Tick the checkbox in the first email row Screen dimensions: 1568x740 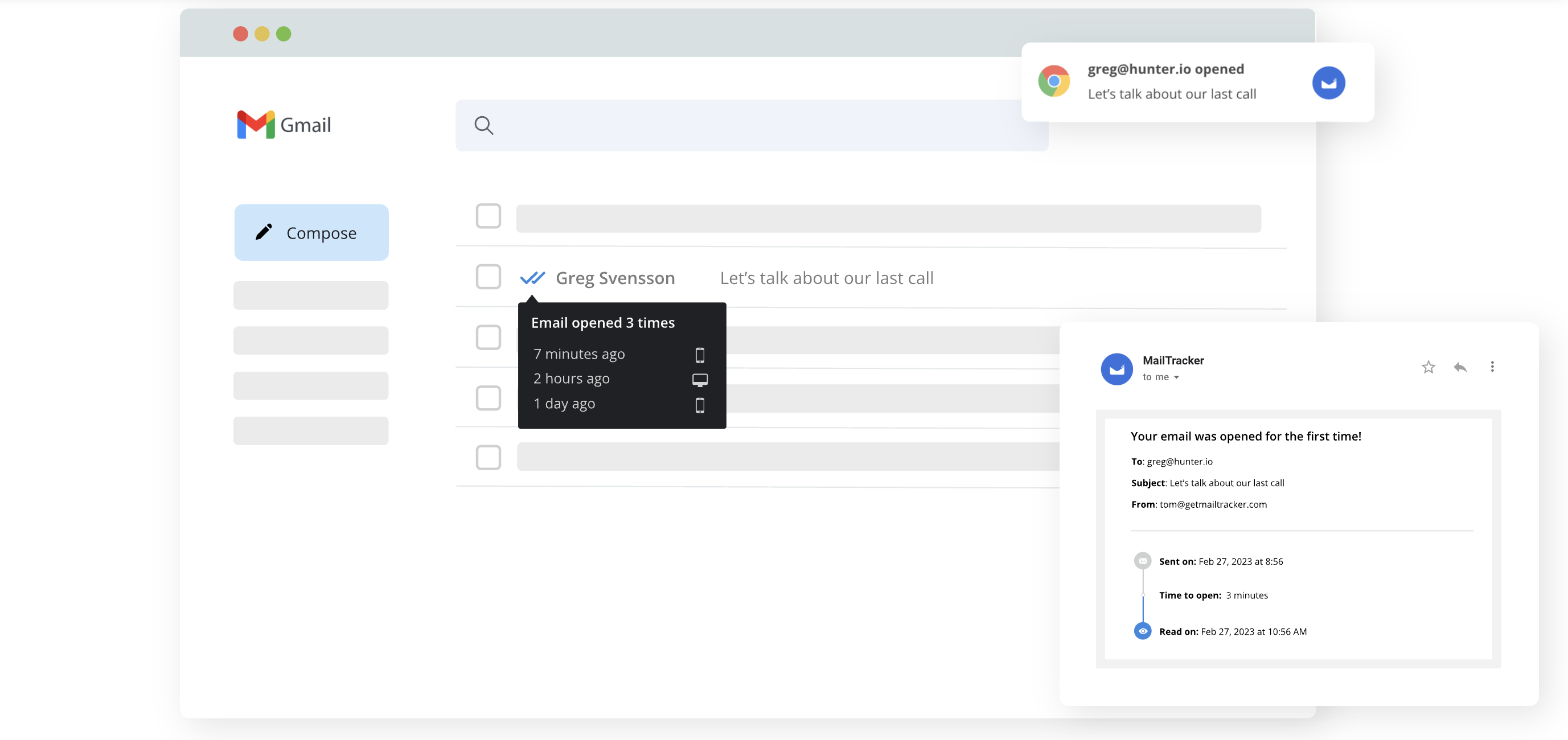(488, 216)
